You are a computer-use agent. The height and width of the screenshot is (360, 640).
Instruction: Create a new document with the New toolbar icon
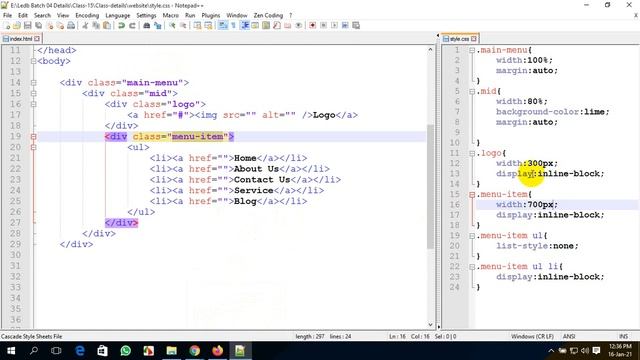click(x=6, y=25)
